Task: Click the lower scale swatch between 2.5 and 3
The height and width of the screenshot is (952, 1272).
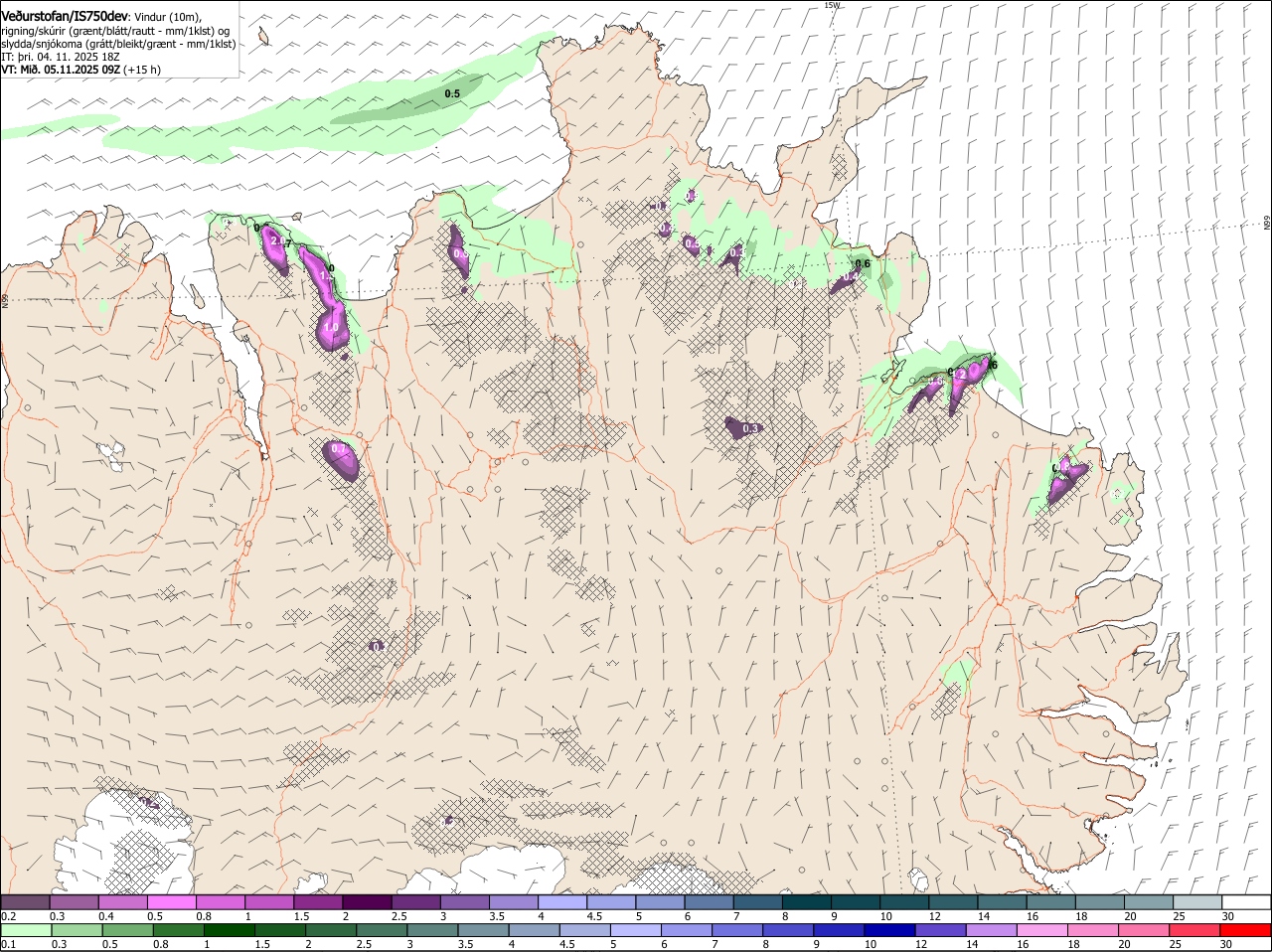Action: point(383,931)
